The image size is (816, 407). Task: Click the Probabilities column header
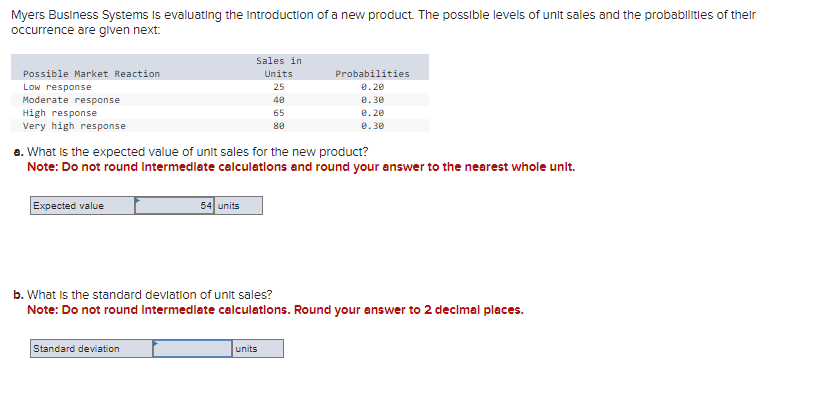pos(373,74)
